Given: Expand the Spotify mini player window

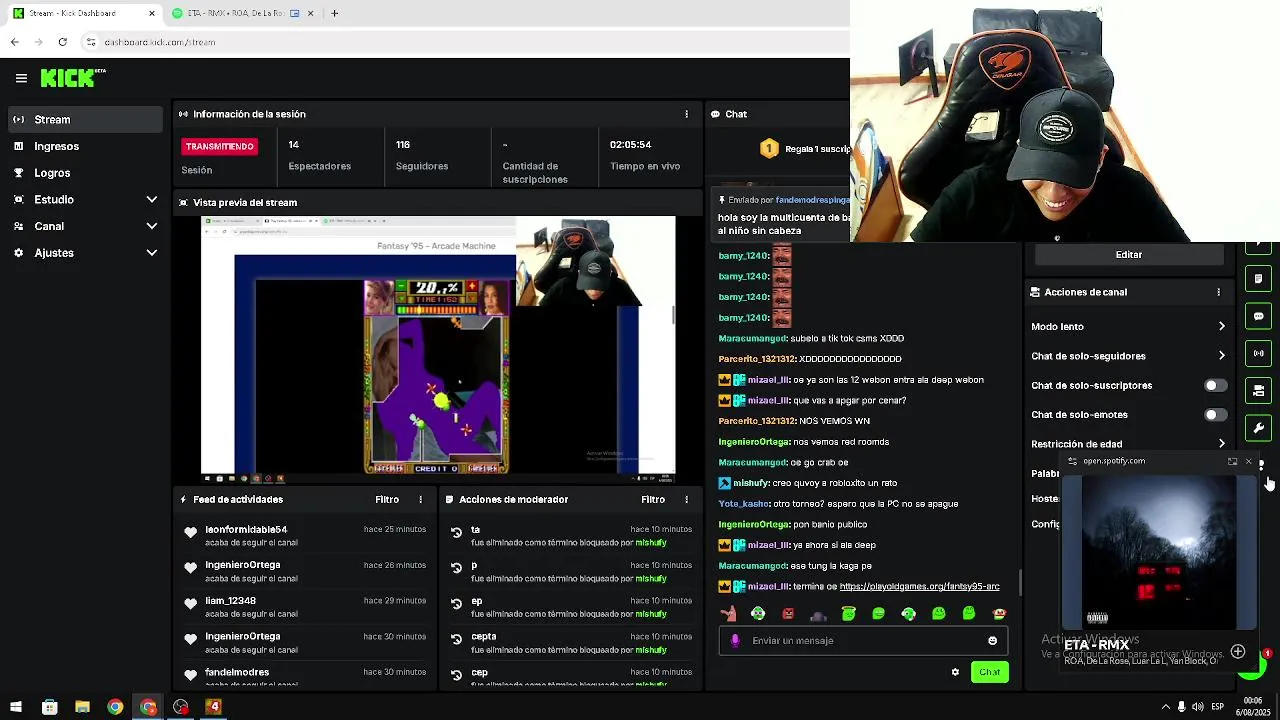Looking at the screenshot, I should pos(1232,461).
